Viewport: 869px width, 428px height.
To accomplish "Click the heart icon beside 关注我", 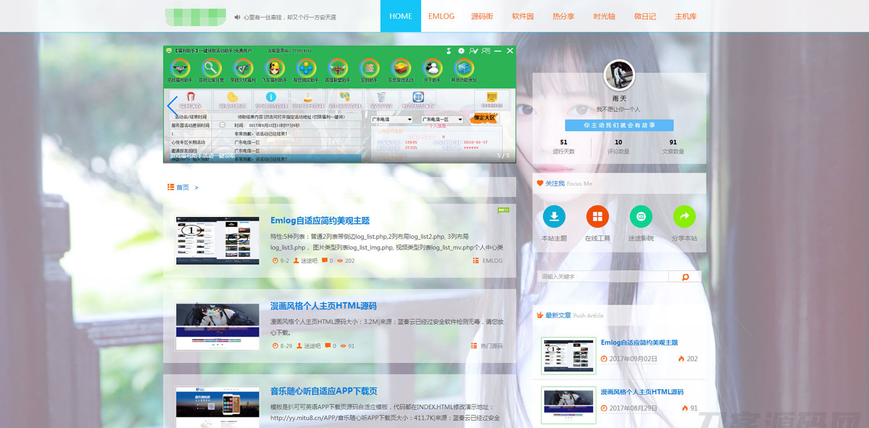I will 540,183.
